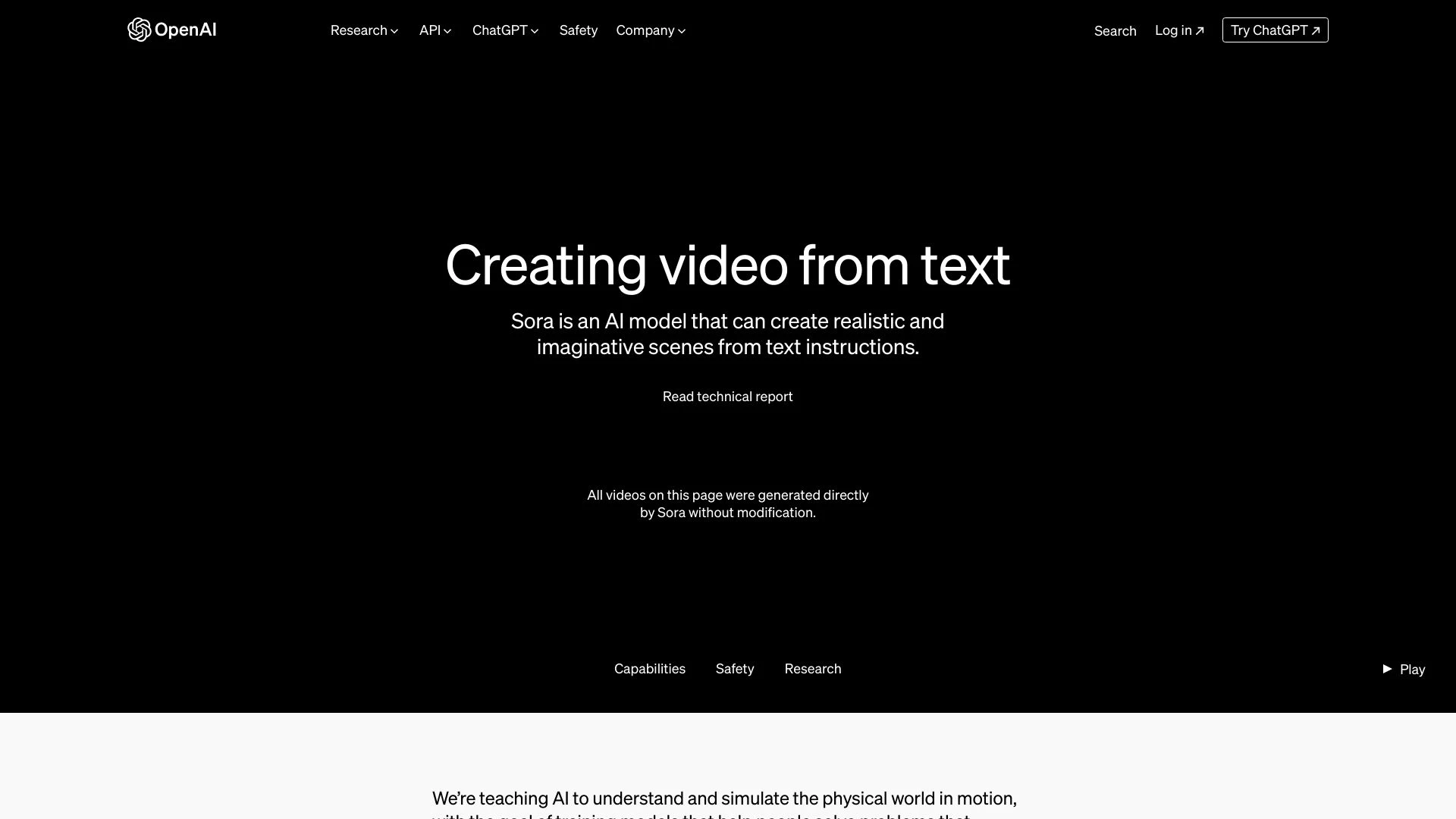Image resolution: width=1456 pixels, height=819 pixels.
Task: Expand the API navigation dropdown
Action: [435, 30]
